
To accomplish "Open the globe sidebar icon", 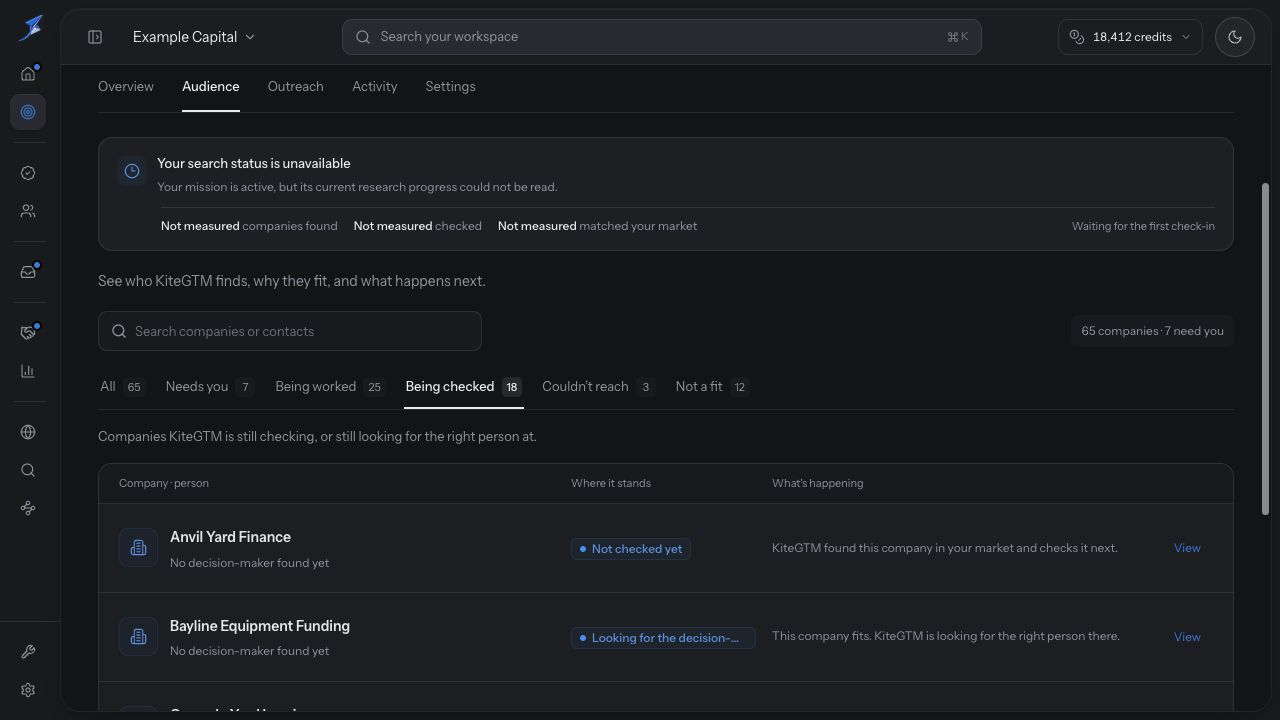I will 28,432.
